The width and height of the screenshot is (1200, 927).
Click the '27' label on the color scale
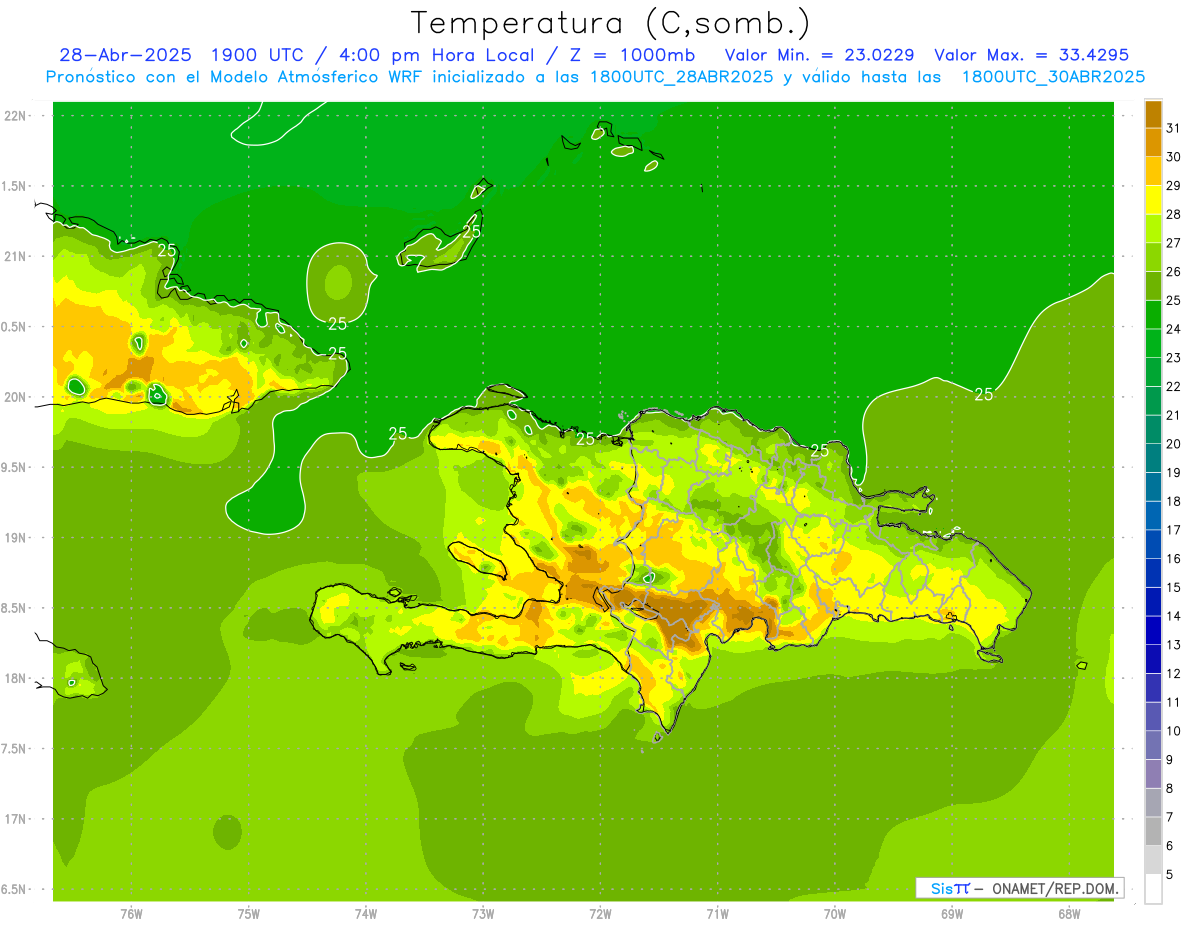pos(1174,243)
